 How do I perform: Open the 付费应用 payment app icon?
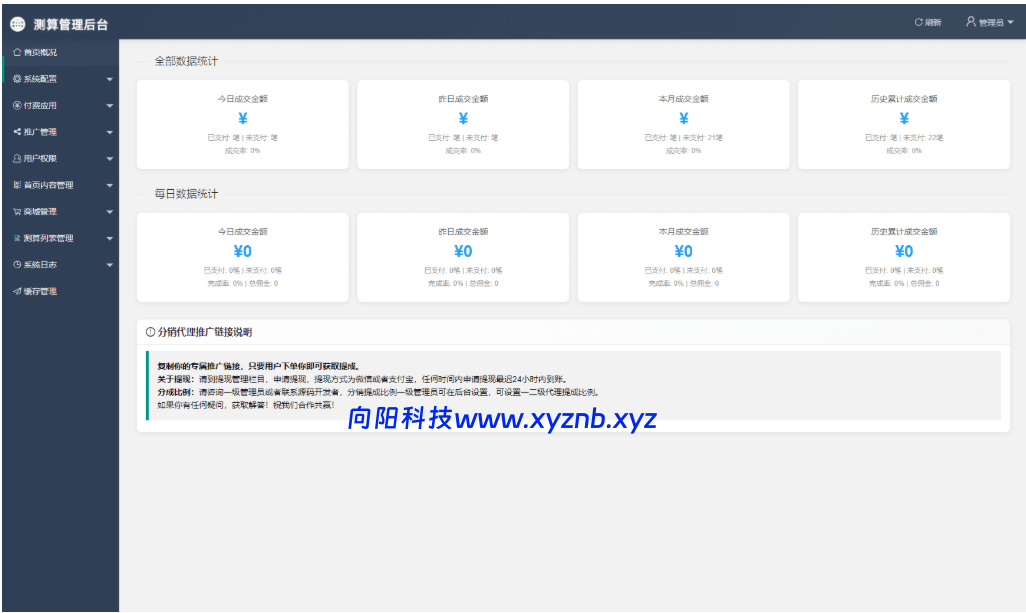[16, 105]
